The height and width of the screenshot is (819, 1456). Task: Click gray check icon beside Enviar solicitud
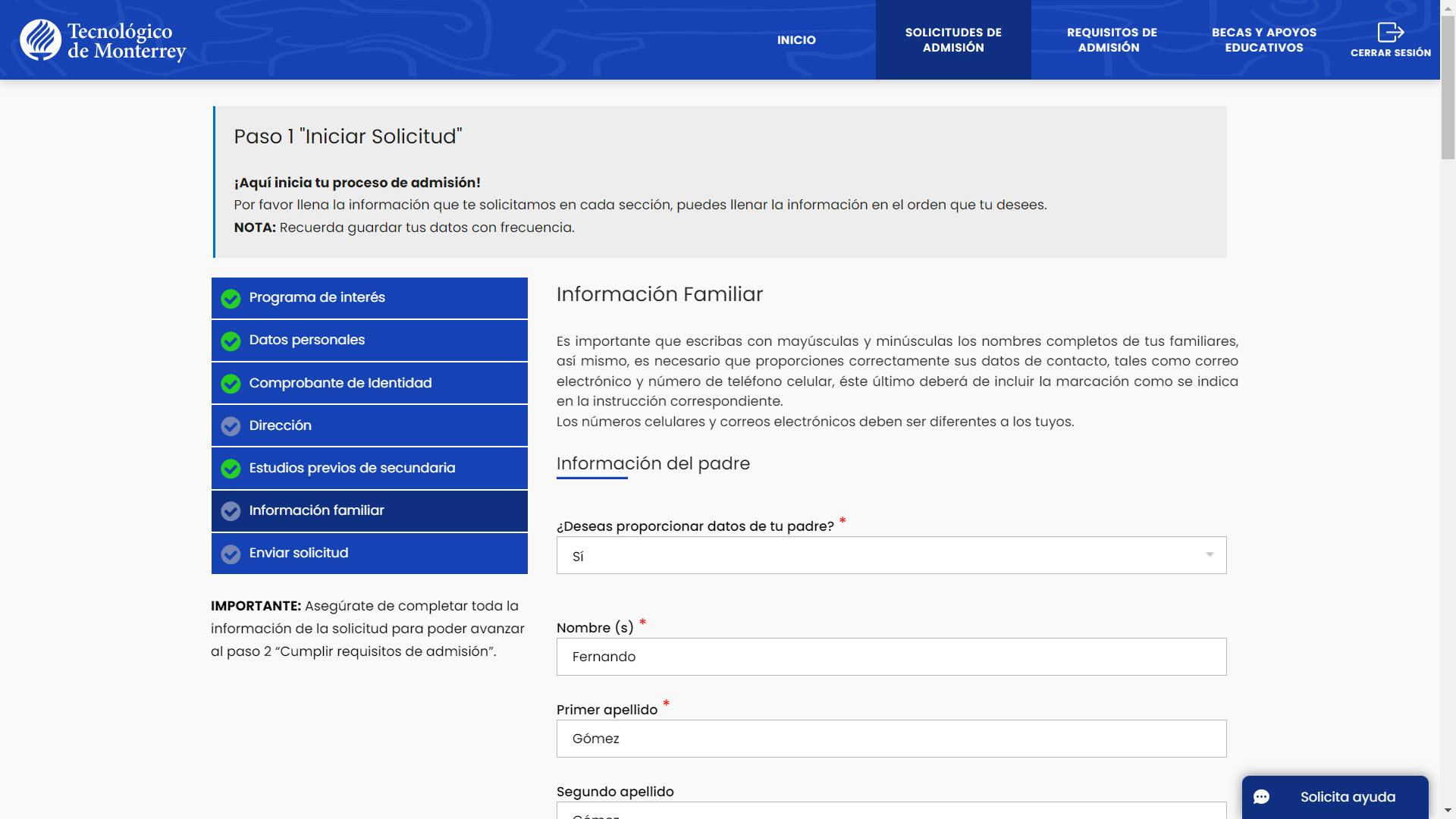pos(231,554)
